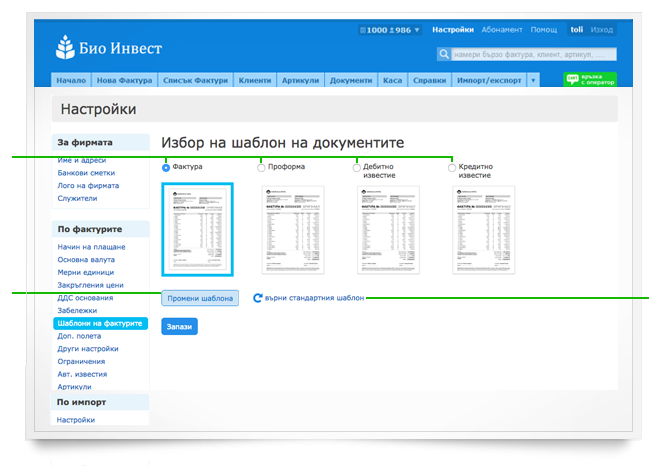
Task: Click the search magnifier icon
Action: click(443, 55)
